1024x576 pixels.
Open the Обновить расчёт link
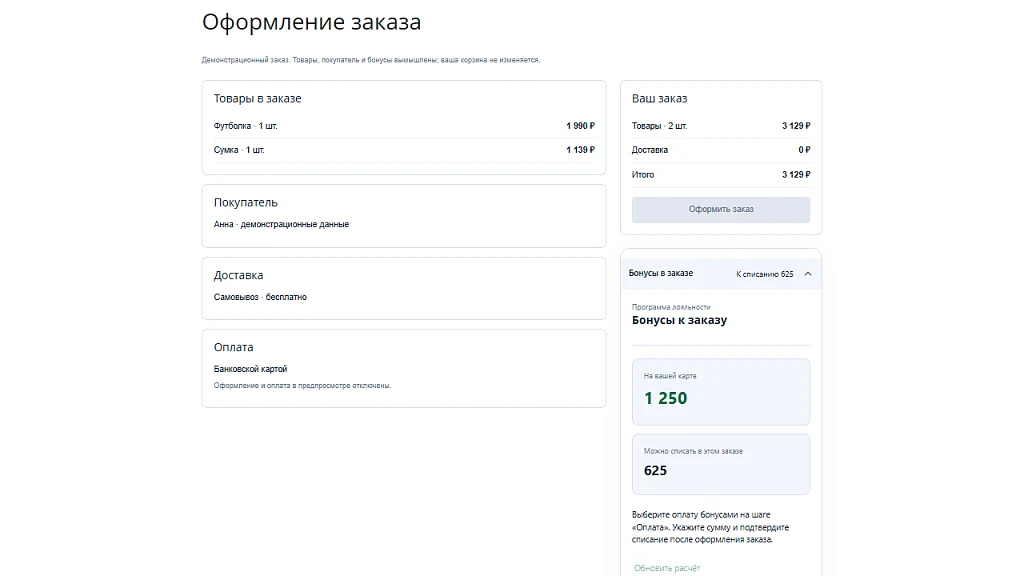click(667, 568)
